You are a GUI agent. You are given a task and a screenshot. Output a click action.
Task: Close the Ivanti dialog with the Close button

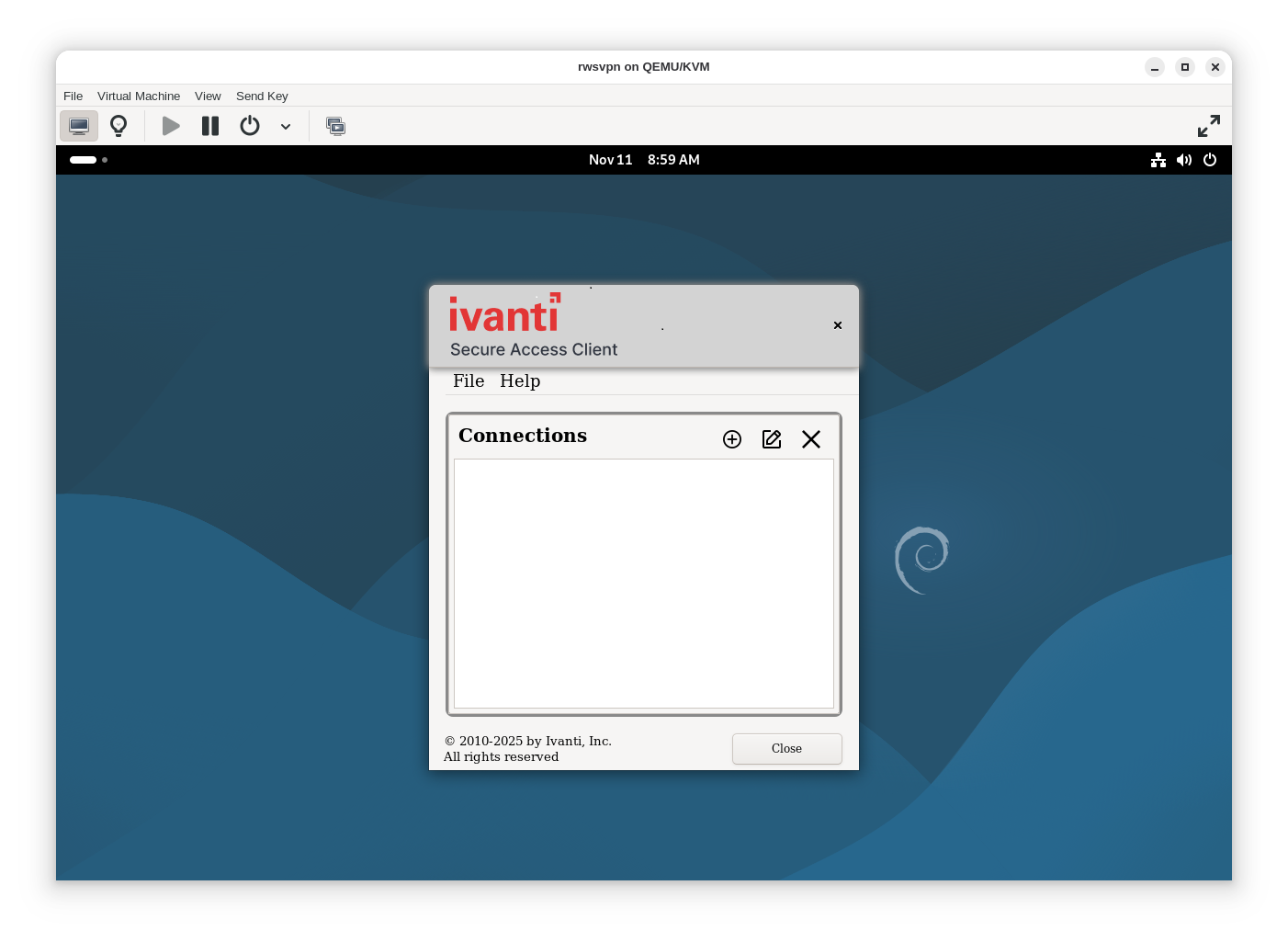tap(786, 748)
